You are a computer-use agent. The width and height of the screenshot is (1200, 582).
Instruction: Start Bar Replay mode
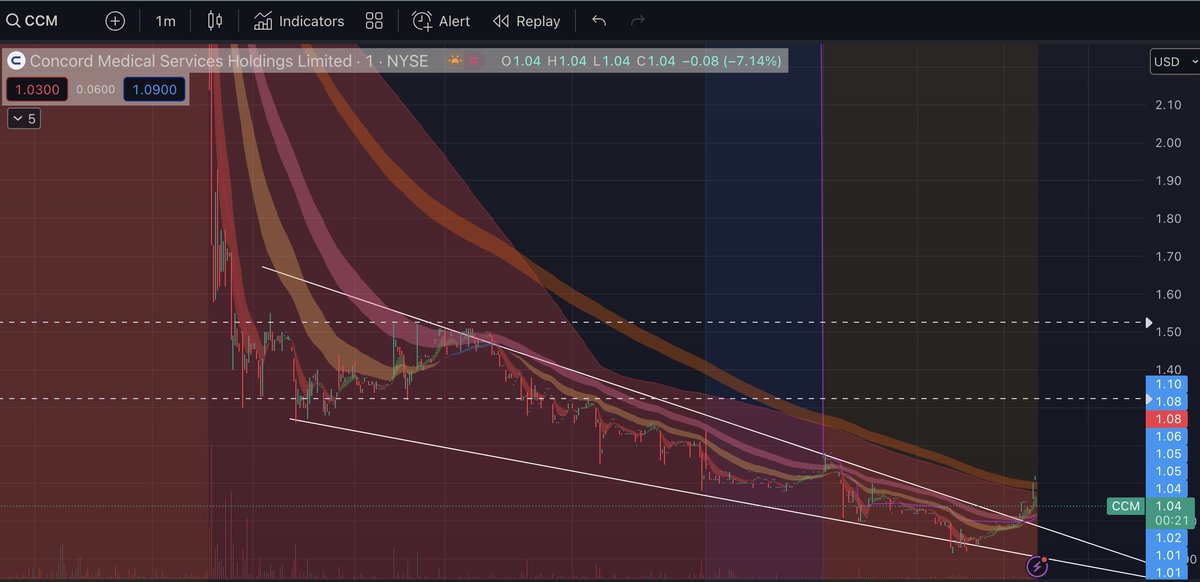[x=526, y=20]
